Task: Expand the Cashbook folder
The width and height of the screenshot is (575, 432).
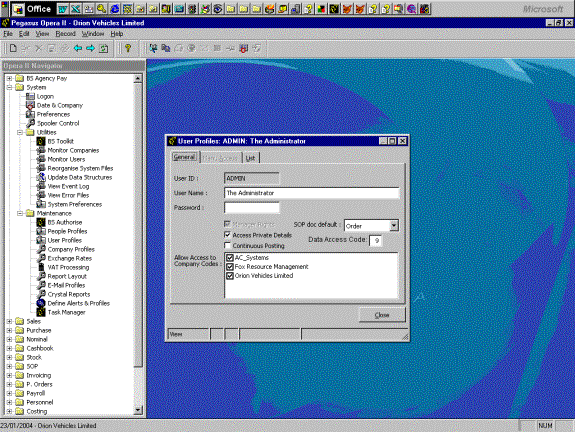Action: click(10, 348)
